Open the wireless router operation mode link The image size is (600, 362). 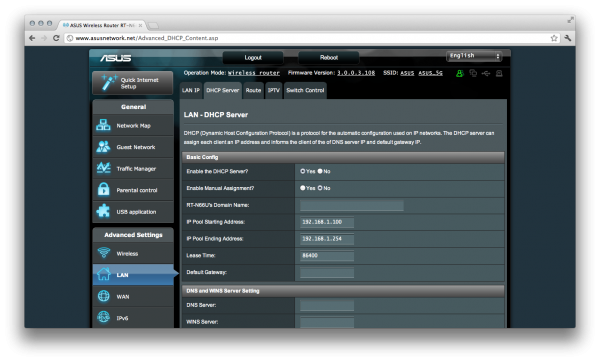254,73
